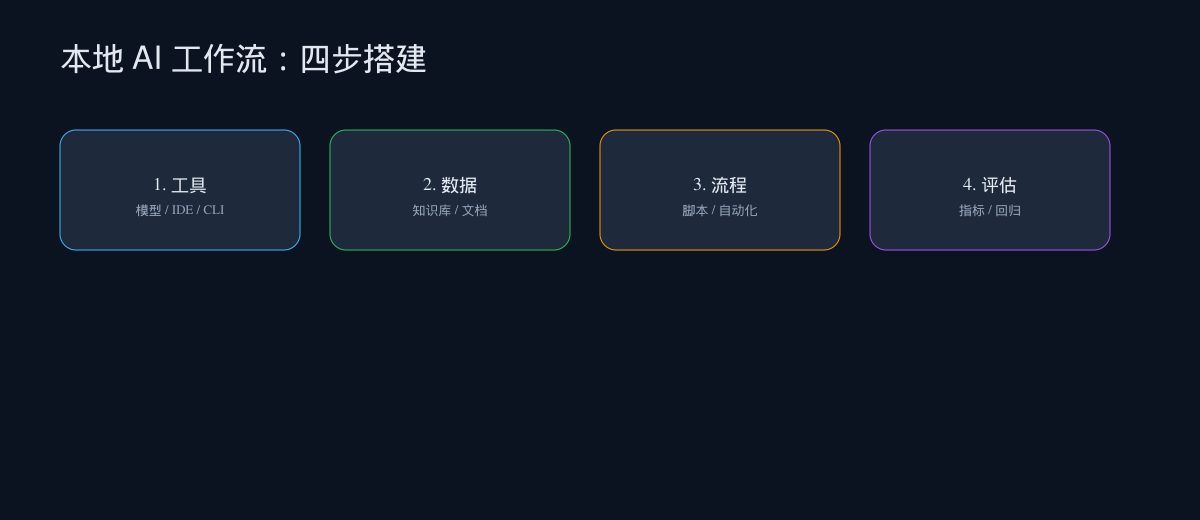This screenshot has height=520, width=1200.
Task: Select '回归' in the evaluation card subtitle
Action: click(1008, 211)
